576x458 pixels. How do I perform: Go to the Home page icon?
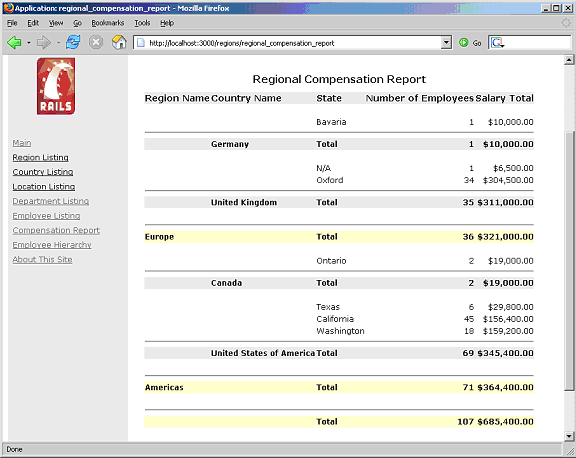[119, 42]
